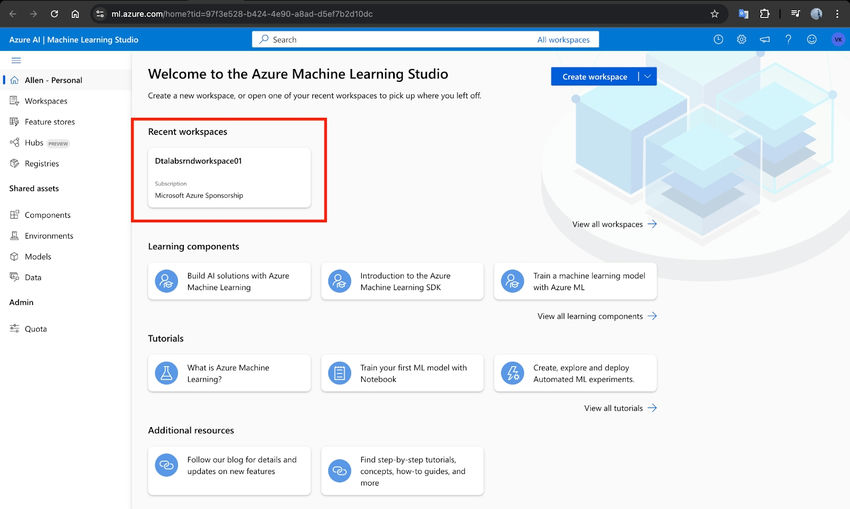Open Find step-by-step tutorials resource card

(x=402, y=471)
